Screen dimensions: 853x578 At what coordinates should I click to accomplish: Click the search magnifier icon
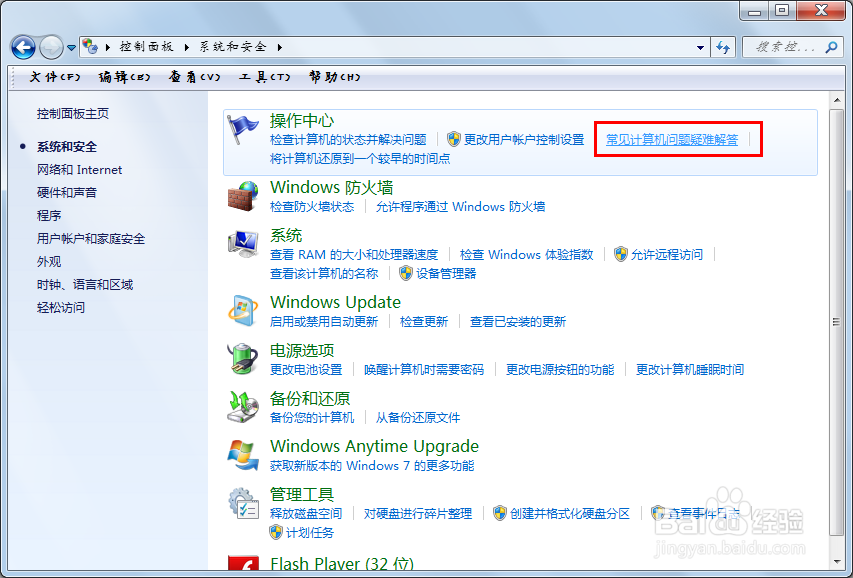click(831, 47)
